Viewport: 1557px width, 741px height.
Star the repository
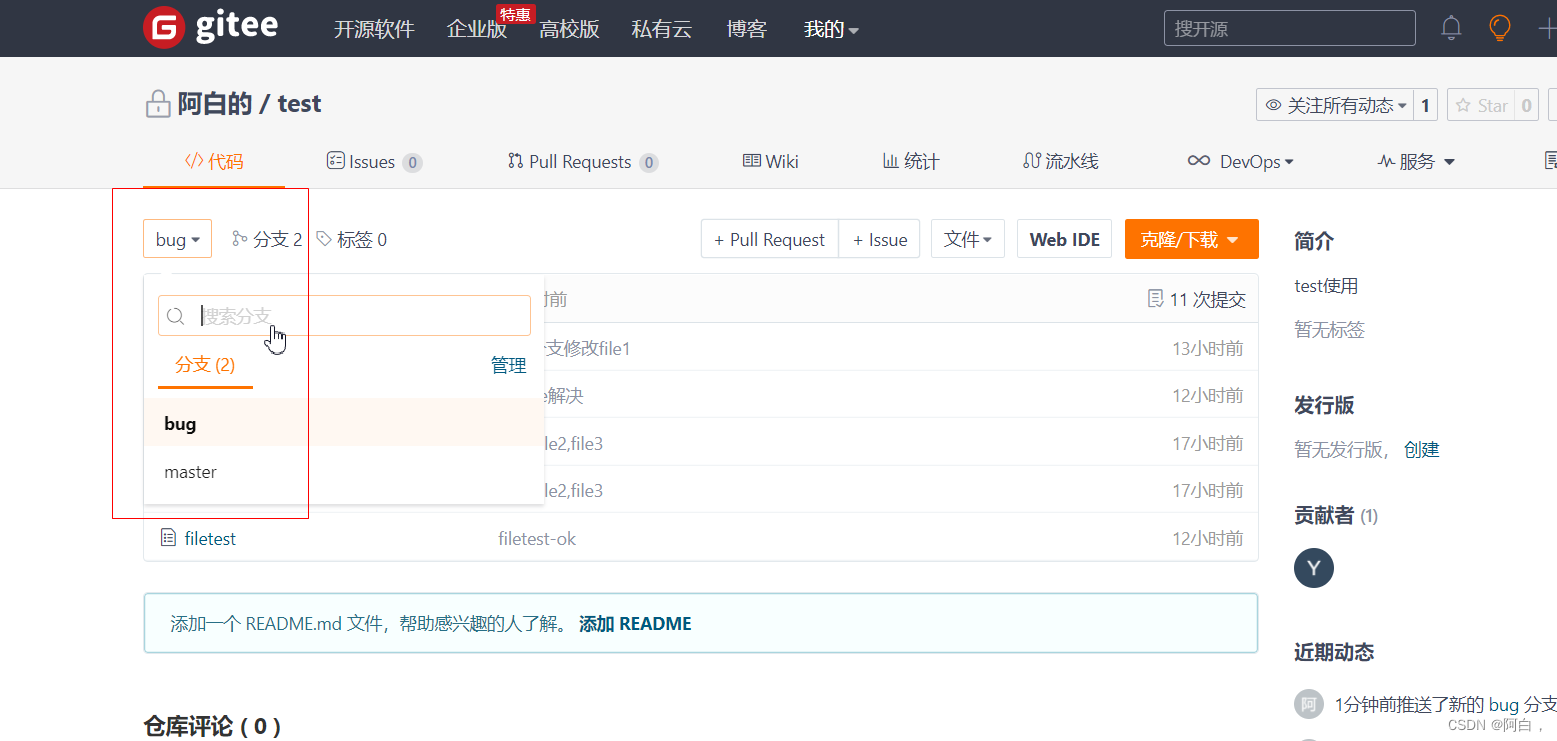[x=1481, y=105]
